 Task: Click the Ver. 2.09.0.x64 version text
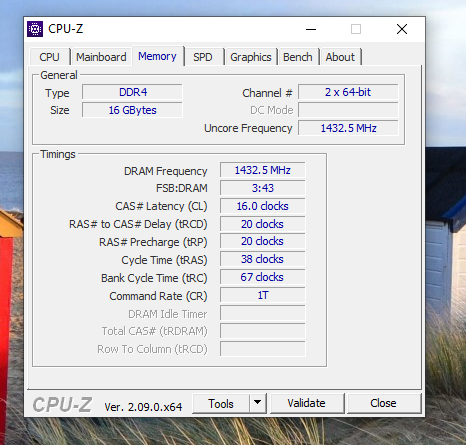click(x=143, y=407)
